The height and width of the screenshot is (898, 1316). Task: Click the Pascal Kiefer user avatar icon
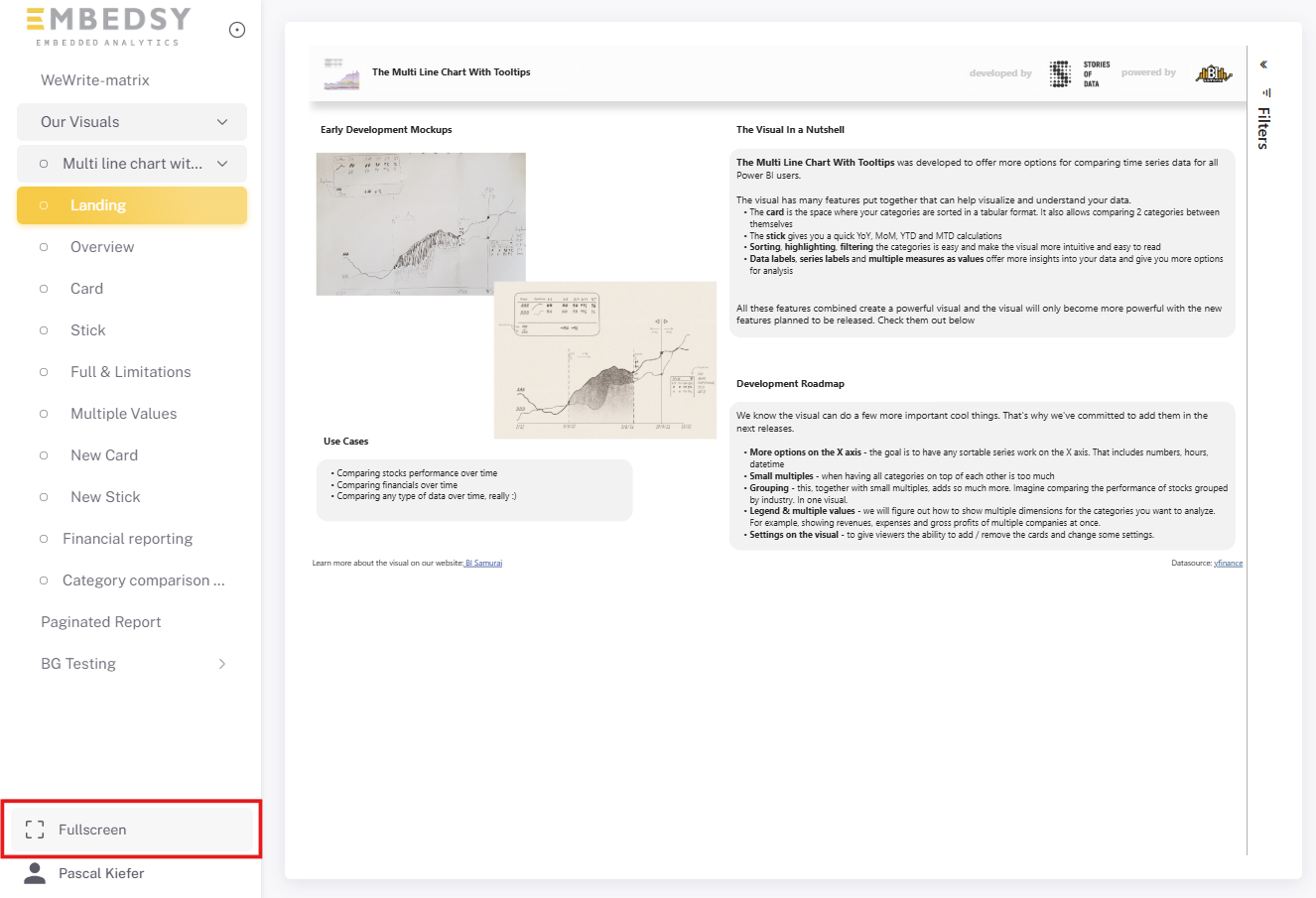[x=35, y=873]
